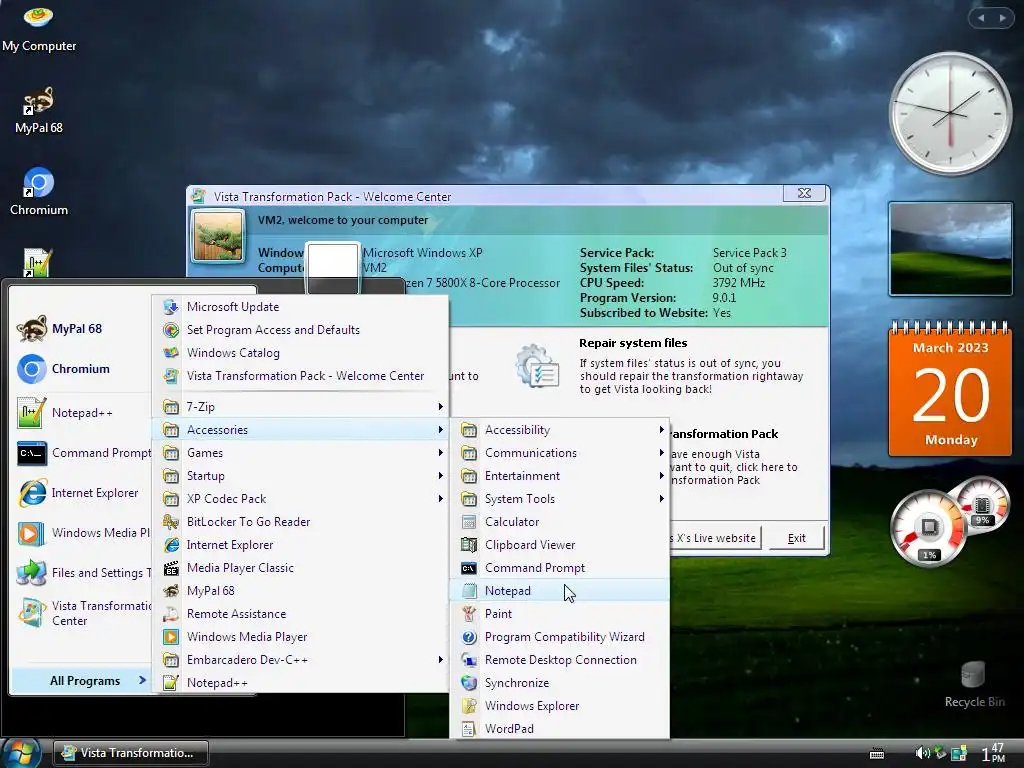The image size is (1024, 768).
Task: Launch Paint from Accessories
Action: coord(560,614)
